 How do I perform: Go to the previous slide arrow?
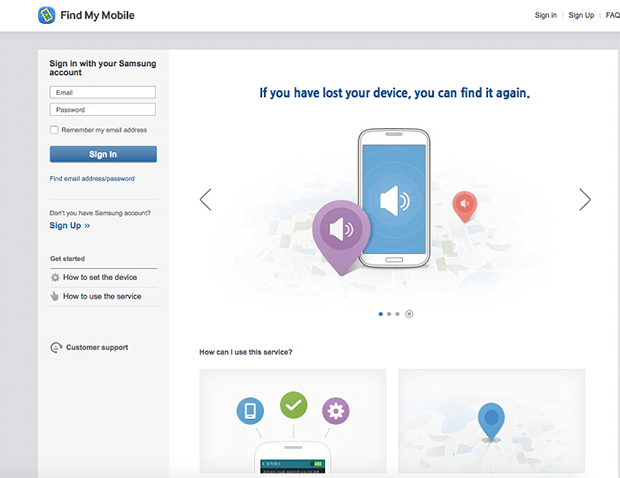click(x=205, y=200)
